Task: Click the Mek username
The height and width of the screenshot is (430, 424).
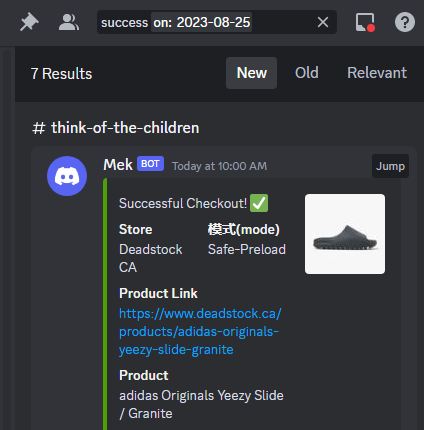Action: 118,165
